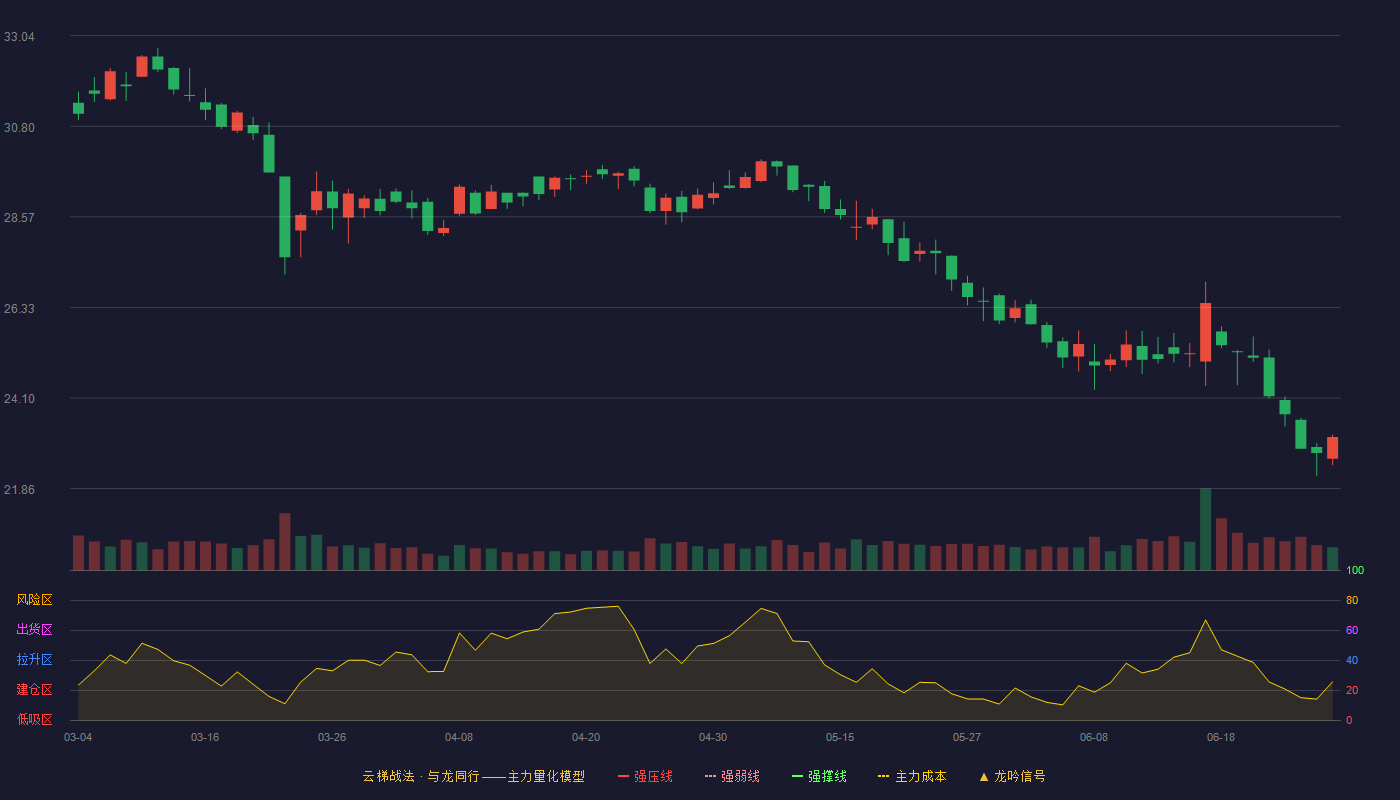Click the 04-20 date axis label
The image size is (1400, 800).
(x=586, y=737)
